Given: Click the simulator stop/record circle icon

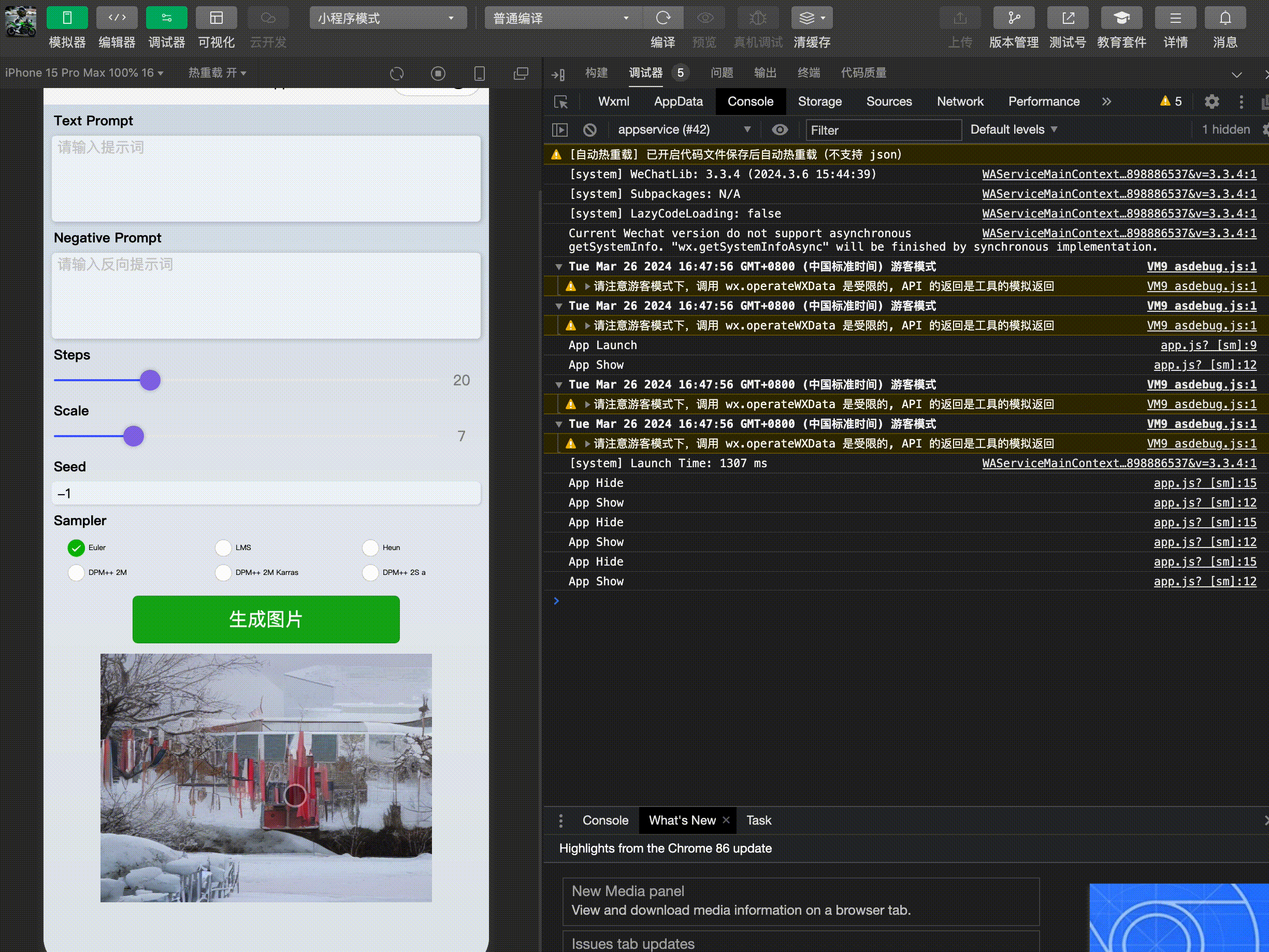Looking at the screenshot, I should tap(438, 74).
